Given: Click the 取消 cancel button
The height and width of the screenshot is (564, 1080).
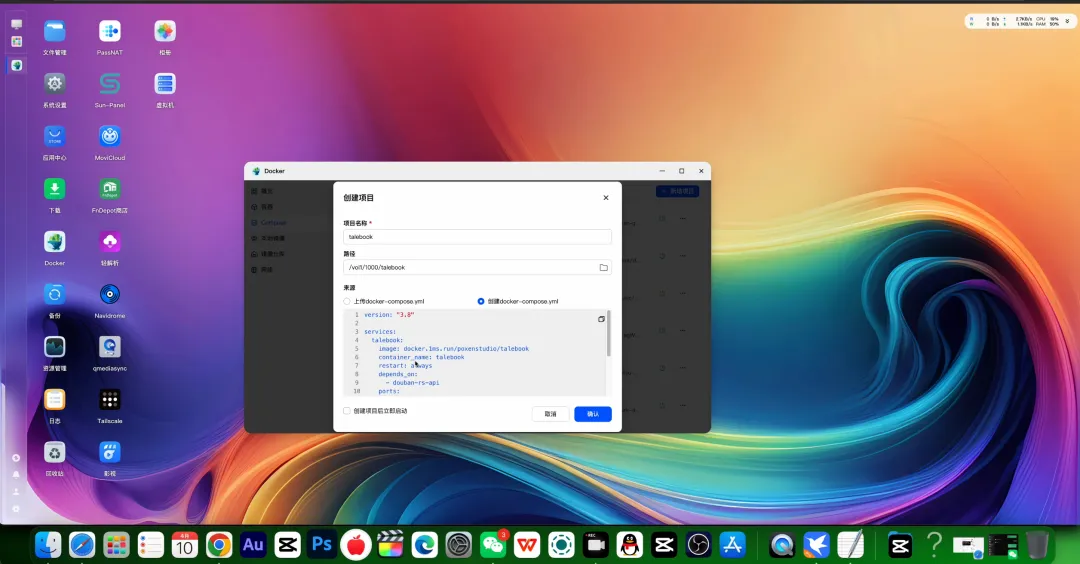Looking at the screenshot, I should pyautogui.click(x=550, y=414).
